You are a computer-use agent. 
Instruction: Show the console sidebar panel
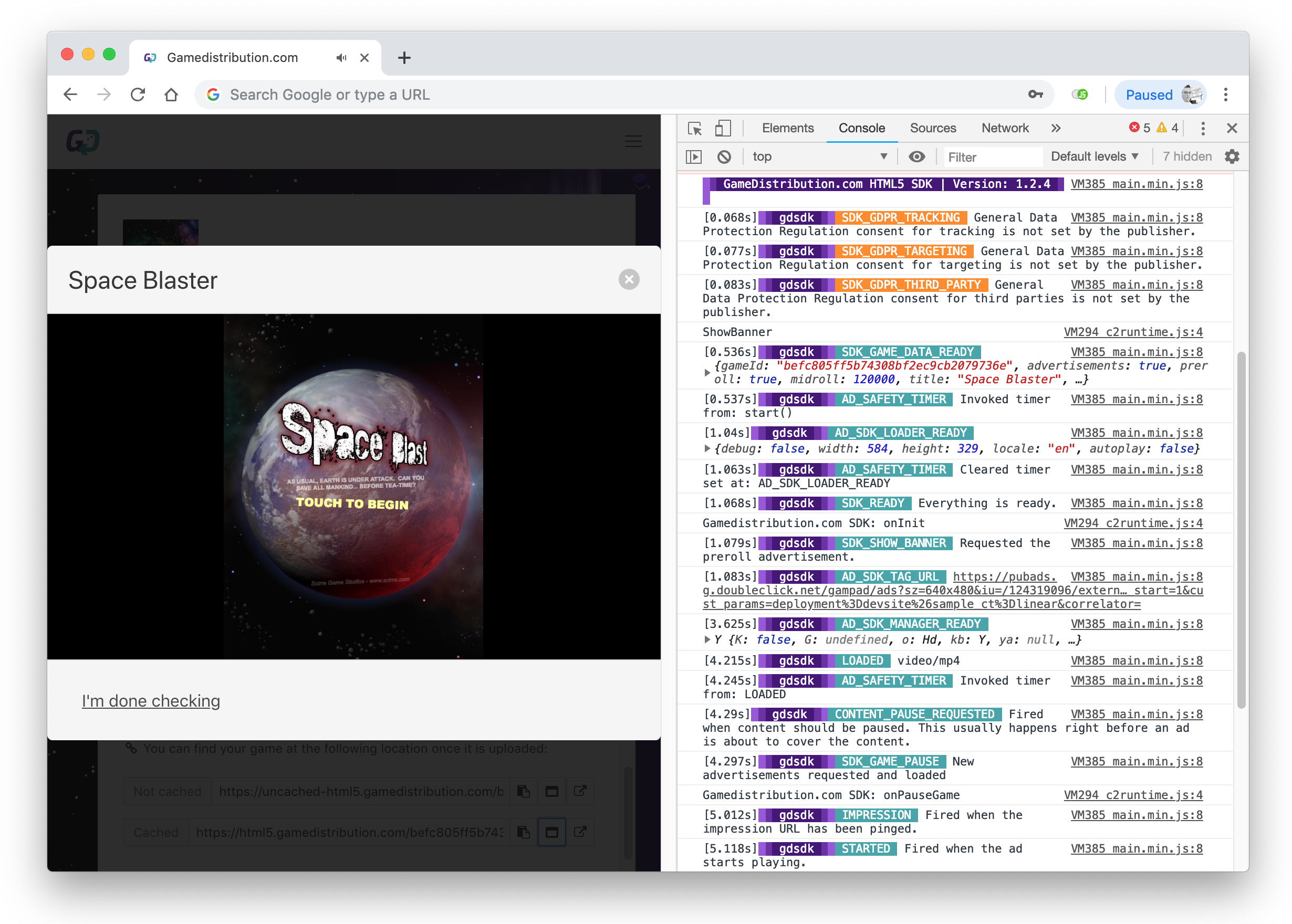694,156
